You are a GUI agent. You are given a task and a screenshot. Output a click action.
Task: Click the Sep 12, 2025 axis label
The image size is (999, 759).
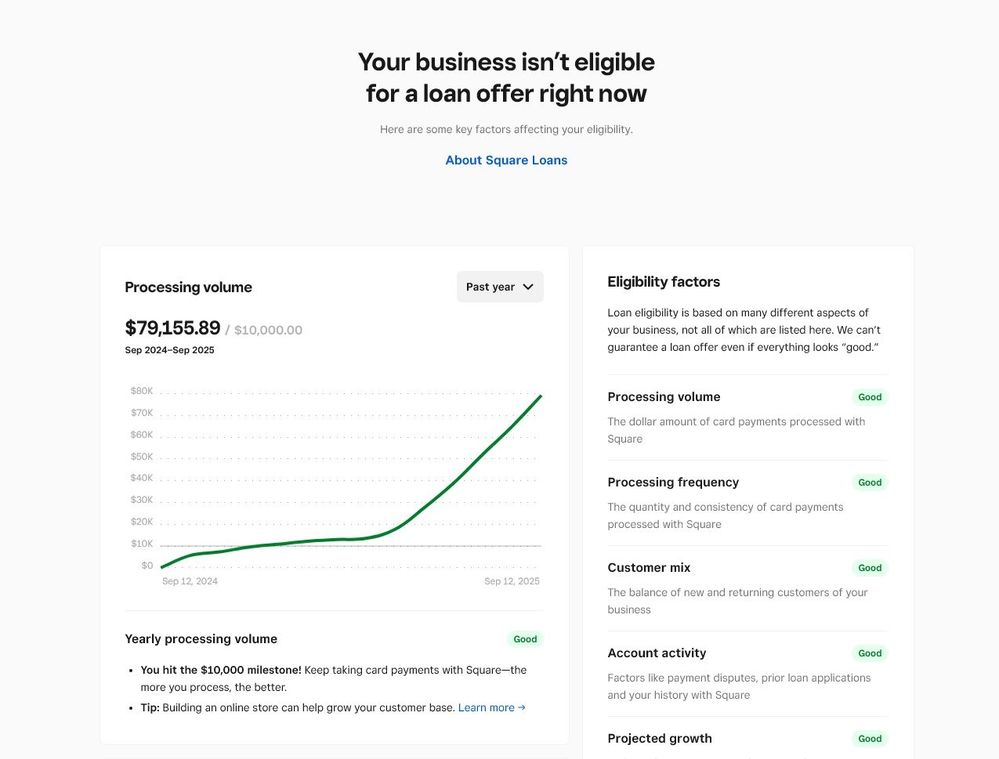[x=512, y=581]
